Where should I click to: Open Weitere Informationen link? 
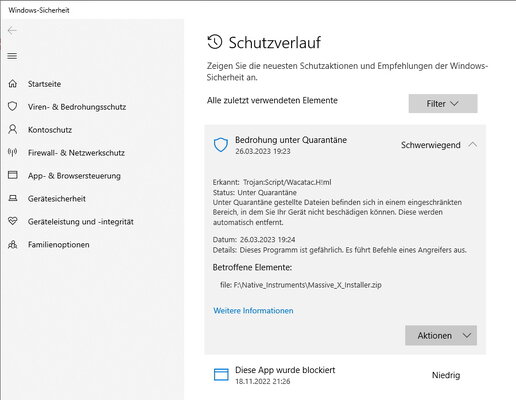253,311
